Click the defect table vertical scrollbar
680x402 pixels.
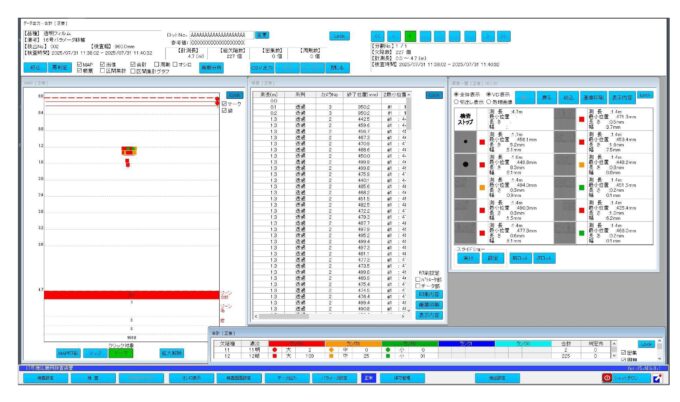[x=408, y=200]
